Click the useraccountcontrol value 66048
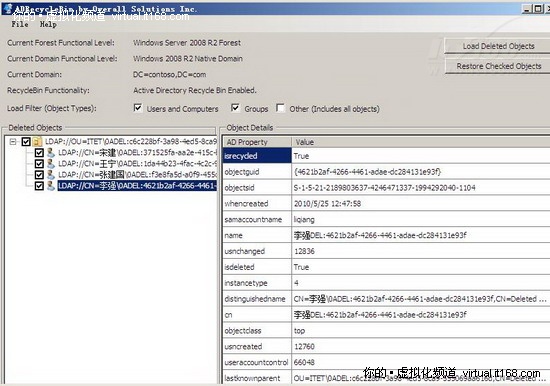This screenshot has width=550, height=386. pos(304,362)
